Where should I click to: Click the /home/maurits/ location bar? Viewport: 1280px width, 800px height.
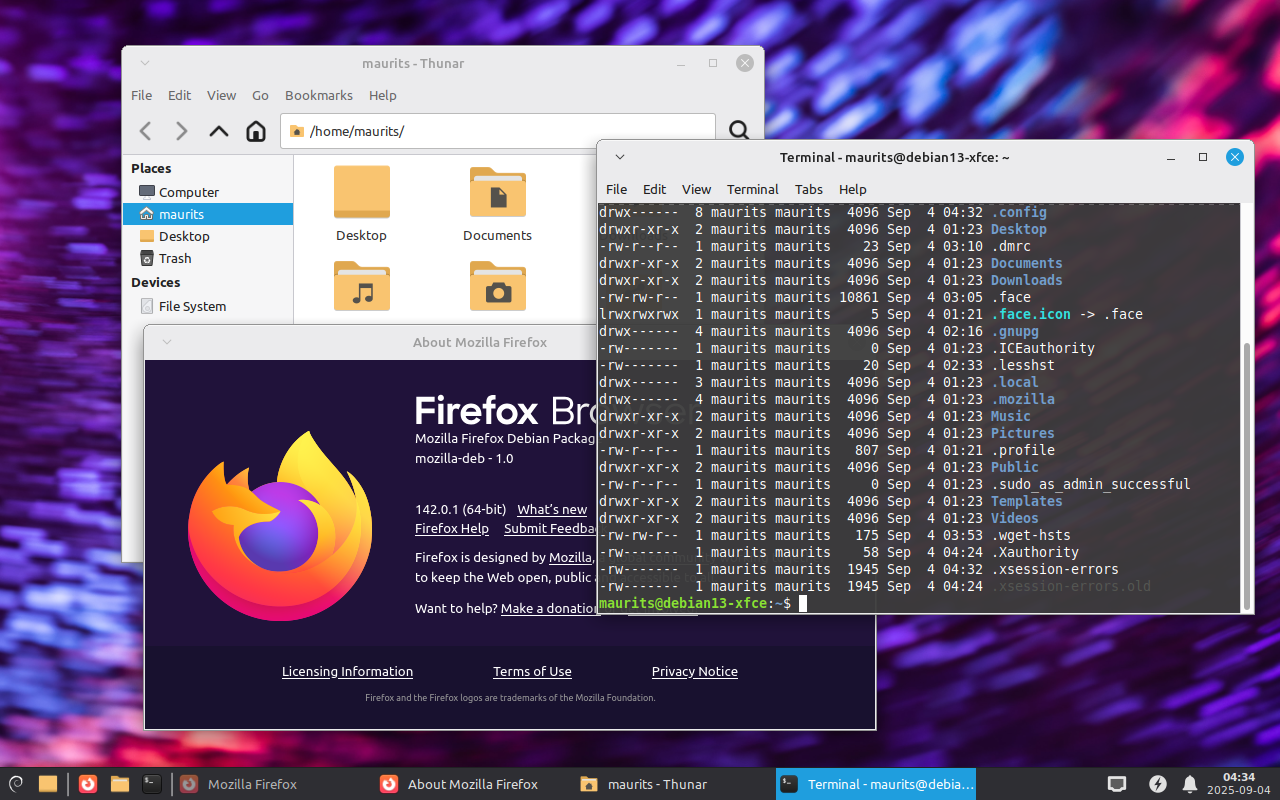(500, 131)
